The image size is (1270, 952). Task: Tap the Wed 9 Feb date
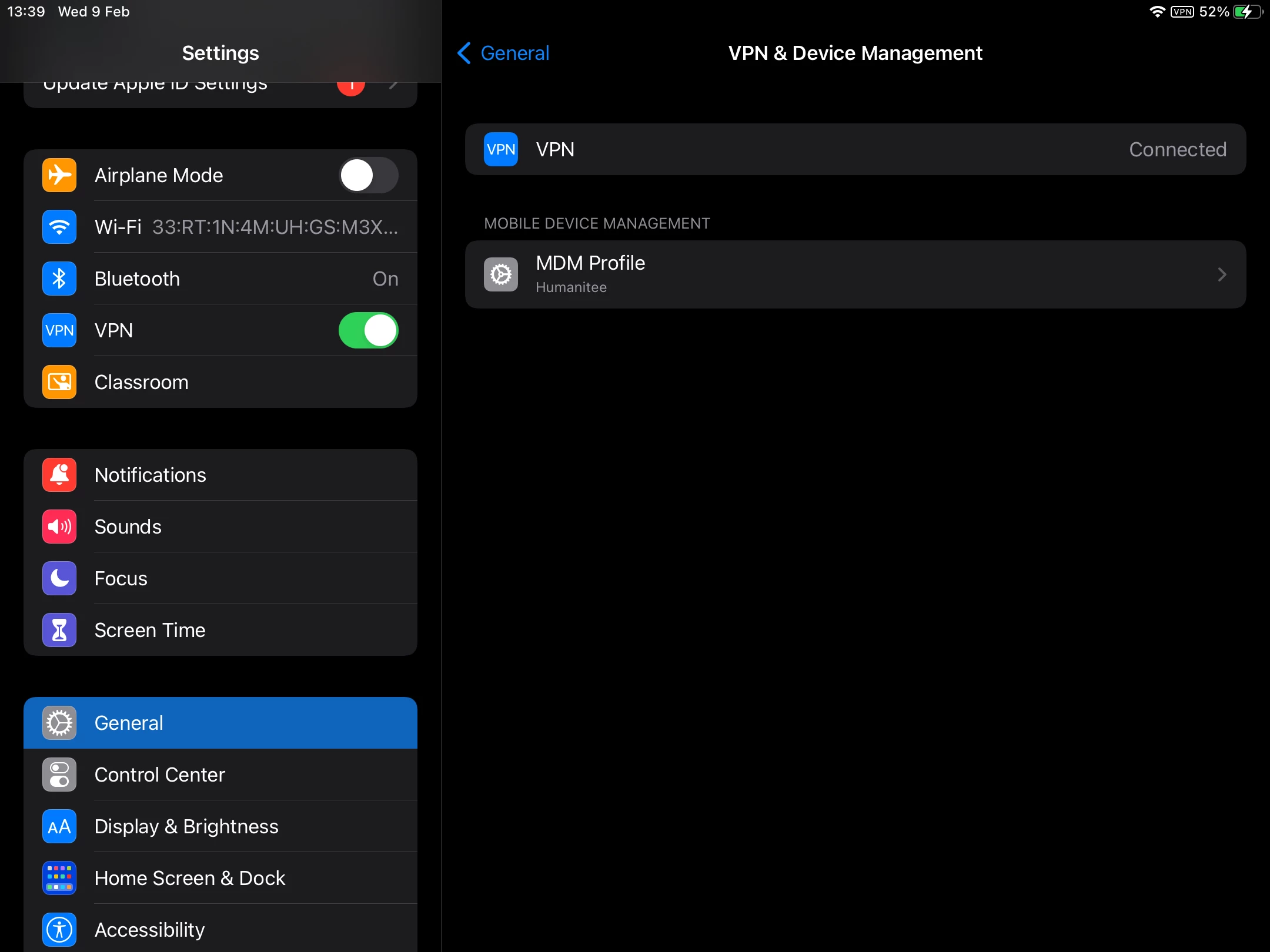94,12
